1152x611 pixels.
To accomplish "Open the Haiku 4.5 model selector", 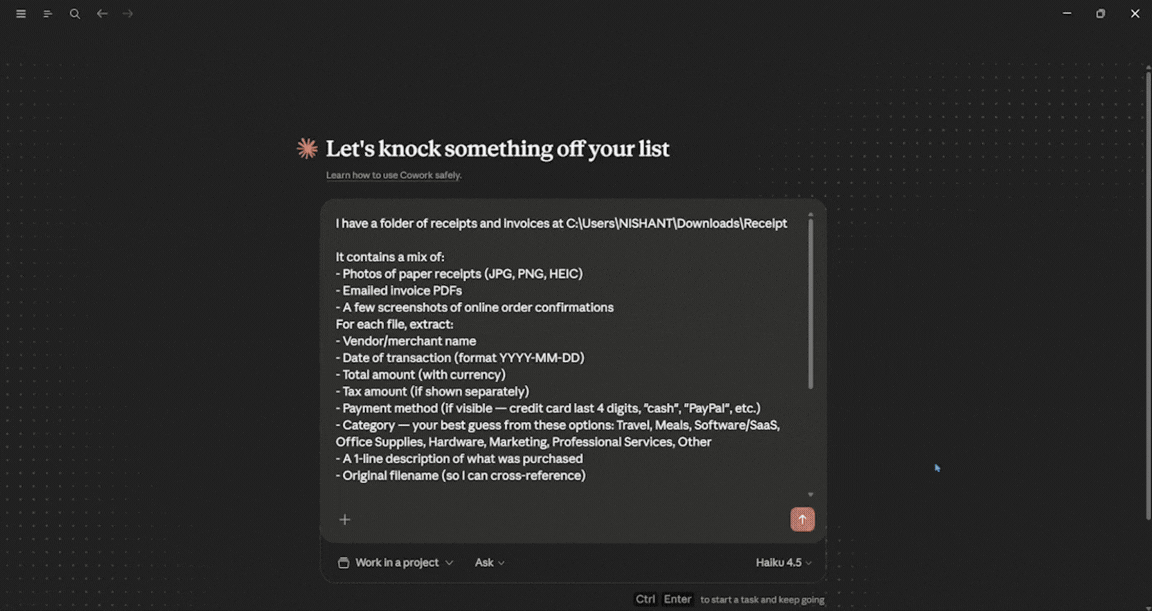I will tap(784, 563).
